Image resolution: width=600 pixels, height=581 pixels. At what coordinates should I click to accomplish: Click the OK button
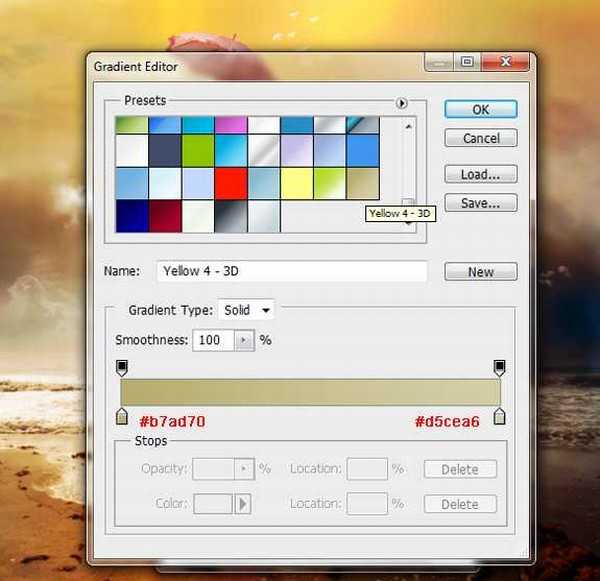click(480, 109)
